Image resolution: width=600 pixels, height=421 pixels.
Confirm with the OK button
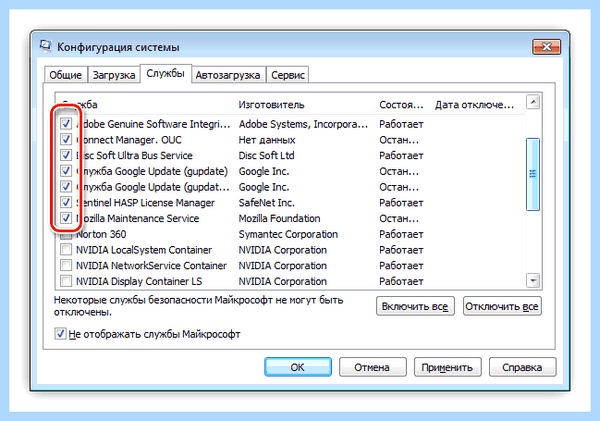(298, 367)
